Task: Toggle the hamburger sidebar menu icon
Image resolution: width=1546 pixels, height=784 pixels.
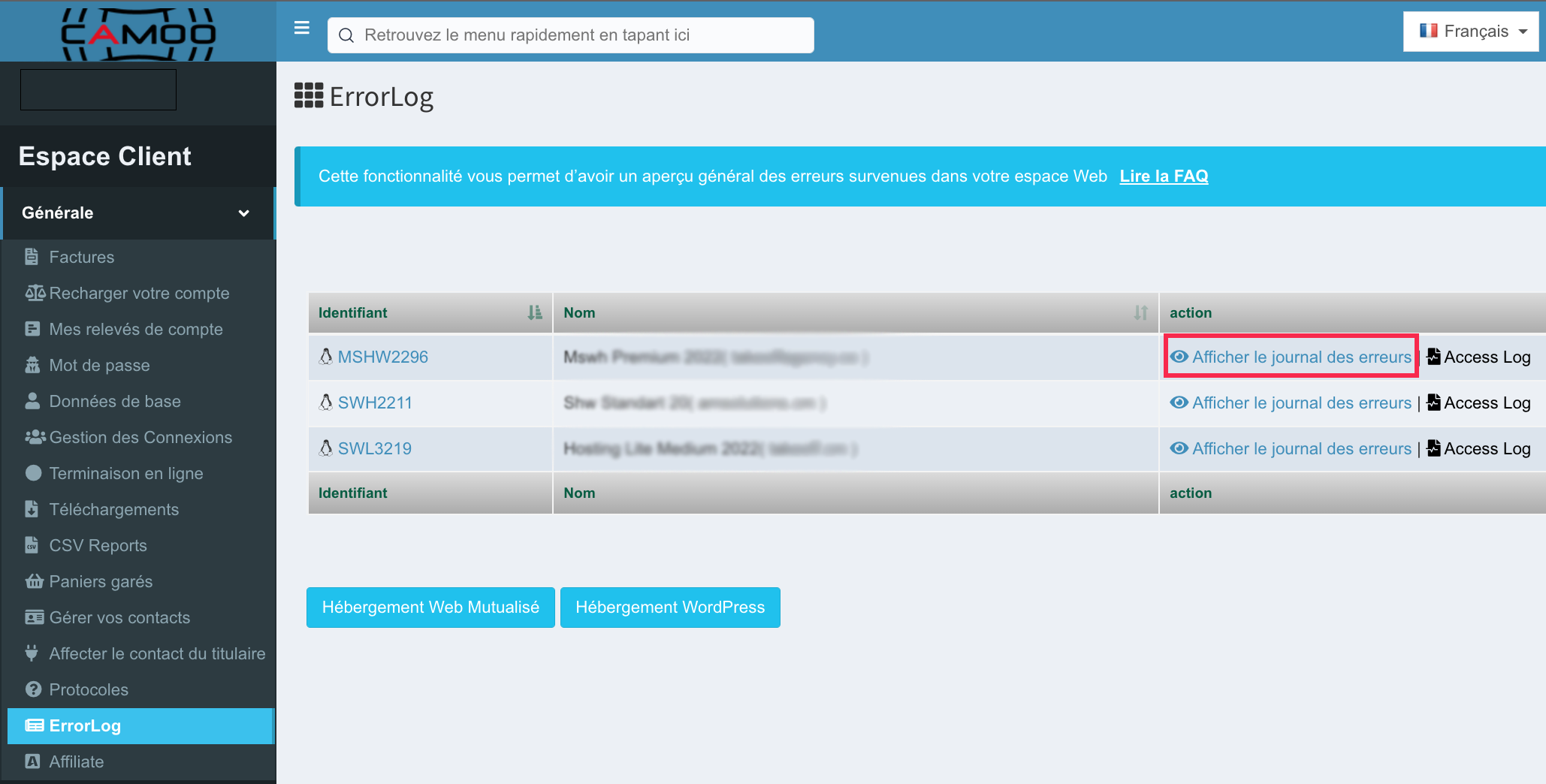Action: 302,28
